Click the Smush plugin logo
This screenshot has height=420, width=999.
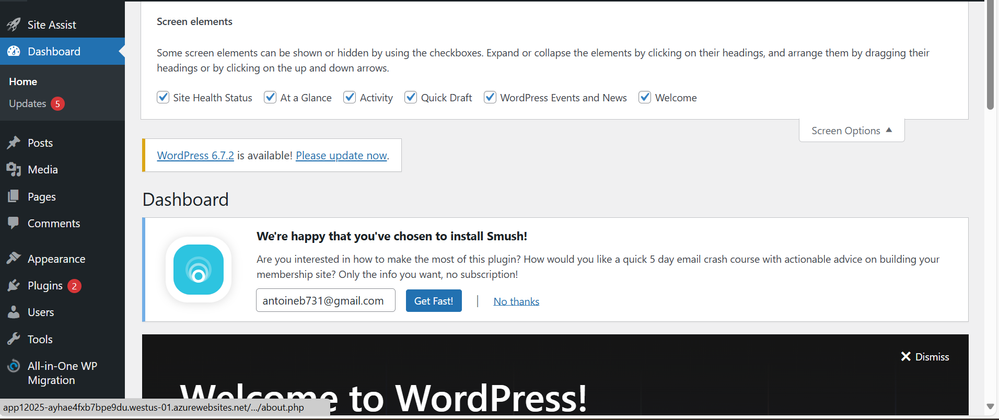[198, 270]
